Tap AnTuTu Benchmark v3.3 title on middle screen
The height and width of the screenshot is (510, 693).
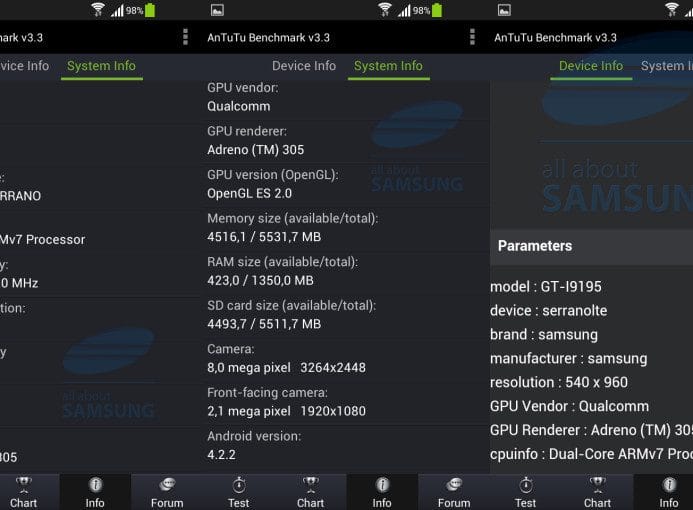[x=268, y=38]
